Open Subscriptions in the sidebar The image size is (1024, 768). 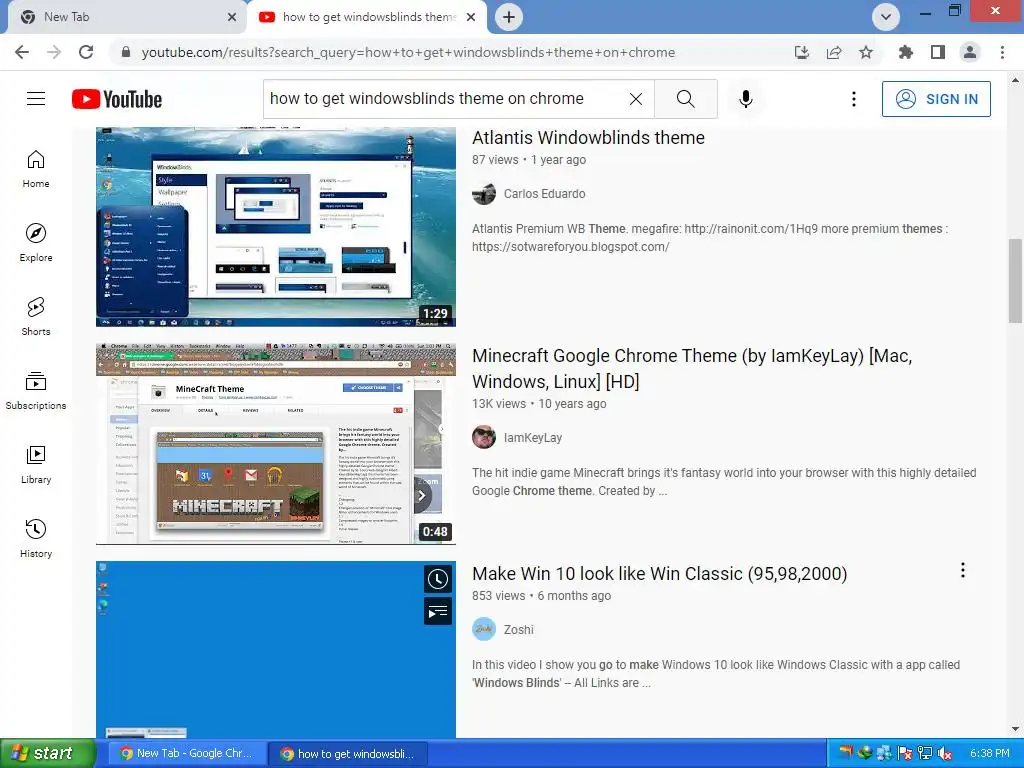point(36,391)
